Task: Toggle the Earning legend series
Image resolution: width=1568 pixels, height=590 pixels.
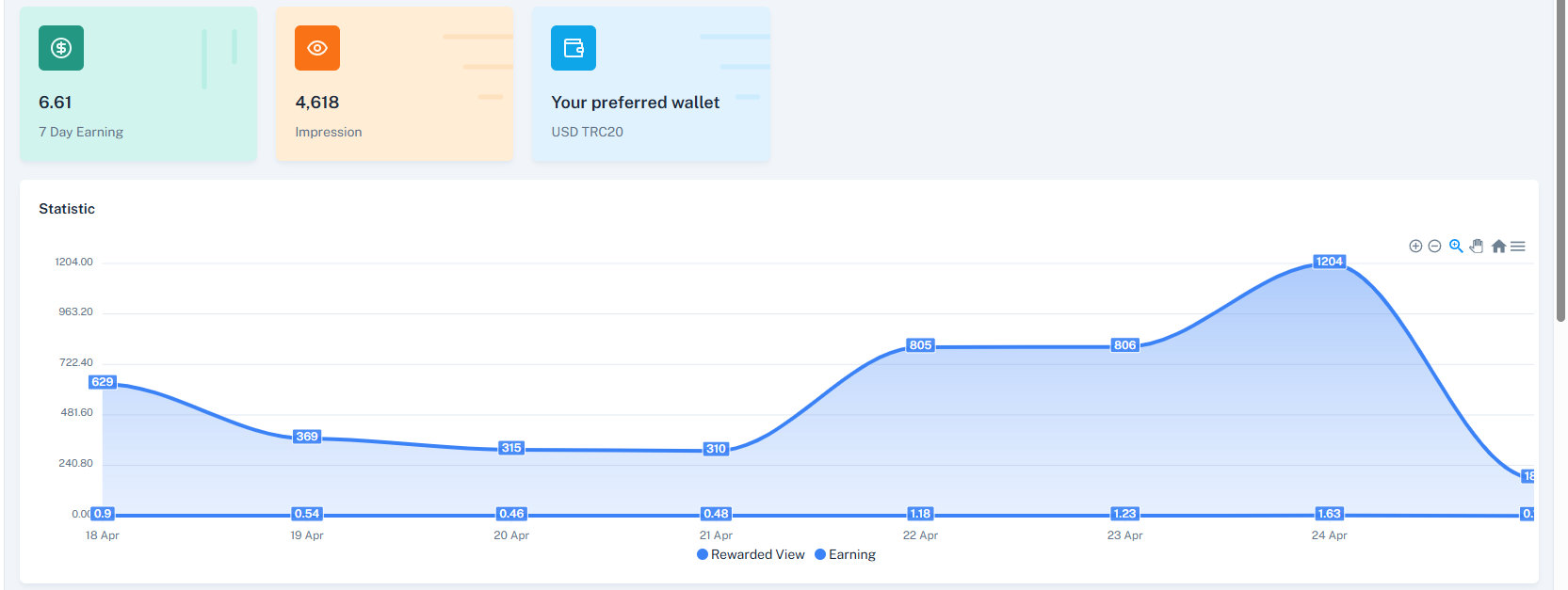Action: point(845,554)
